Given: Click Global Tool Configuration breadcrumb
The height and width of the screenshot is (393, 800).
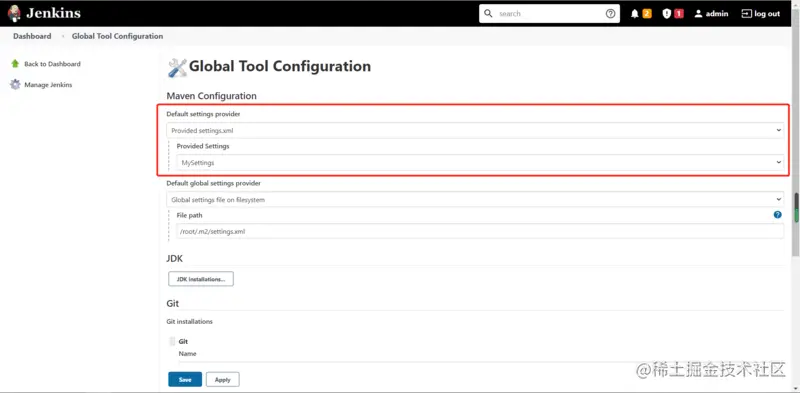Looking at the screenshot, I should 117,36.
